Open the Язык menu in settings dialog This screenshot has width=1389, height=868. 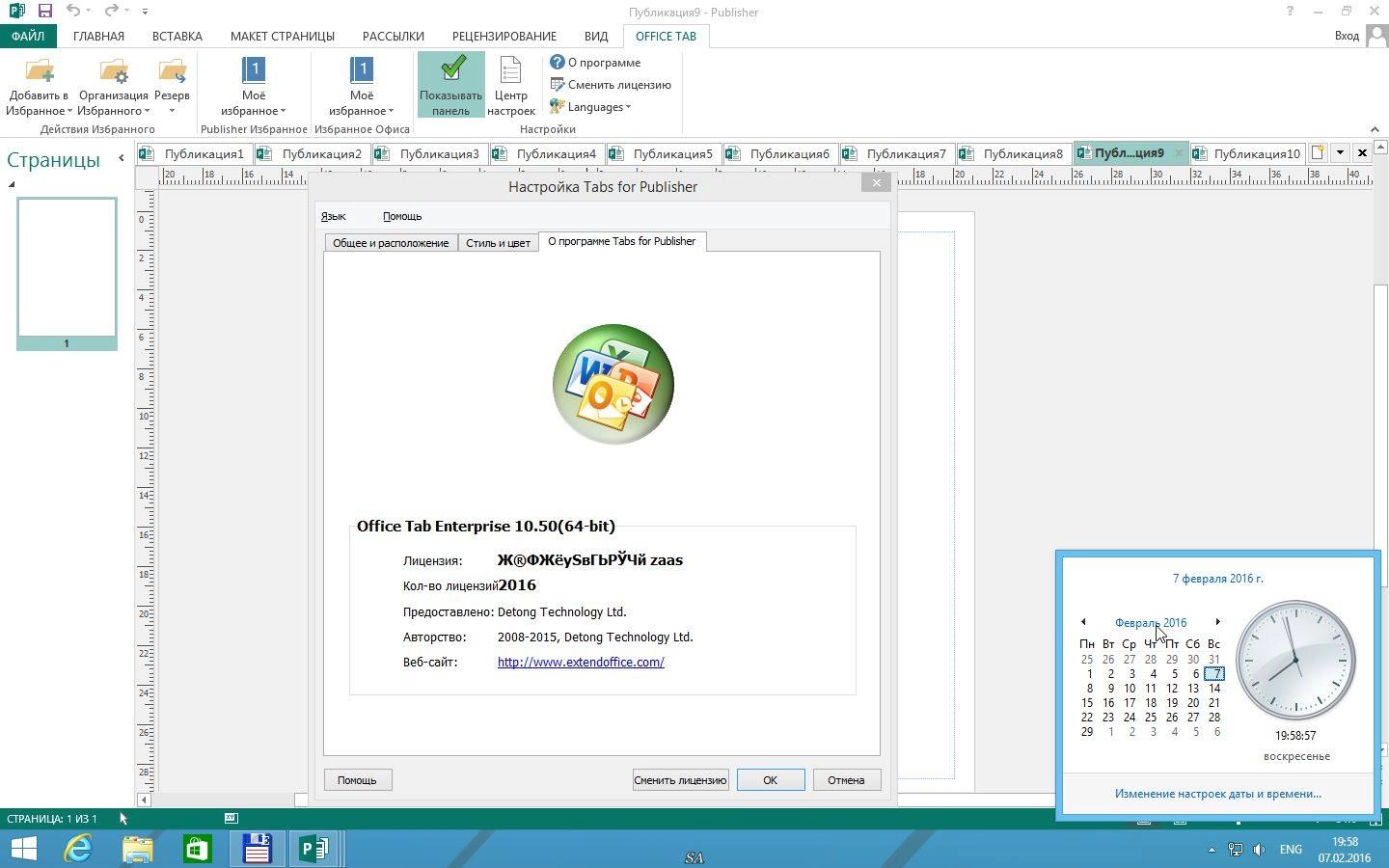pos(333,216)
